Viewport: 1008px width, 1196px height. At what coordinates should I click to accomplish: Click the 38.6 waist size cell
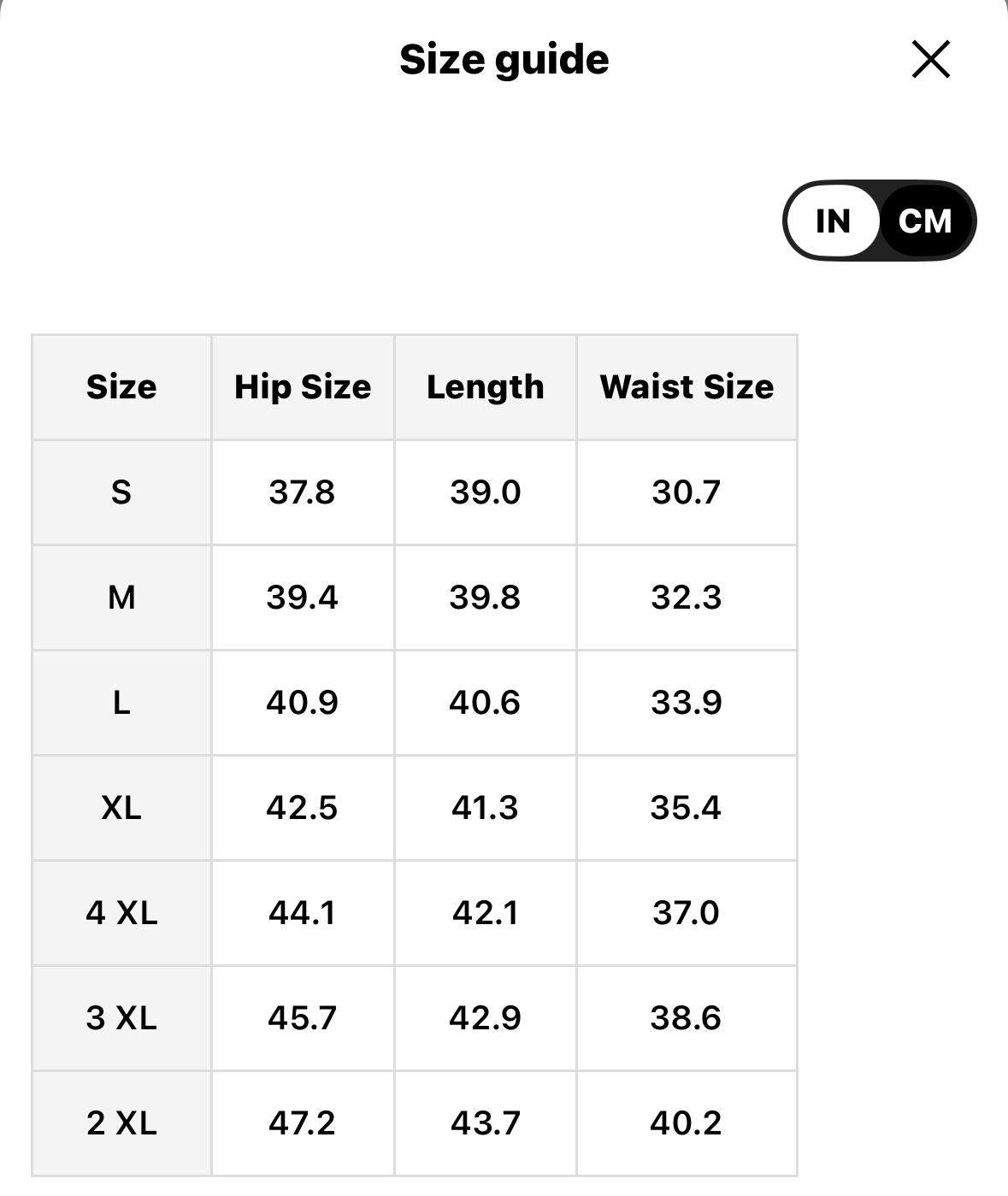pyautogui.click(x=686, y=1018)
